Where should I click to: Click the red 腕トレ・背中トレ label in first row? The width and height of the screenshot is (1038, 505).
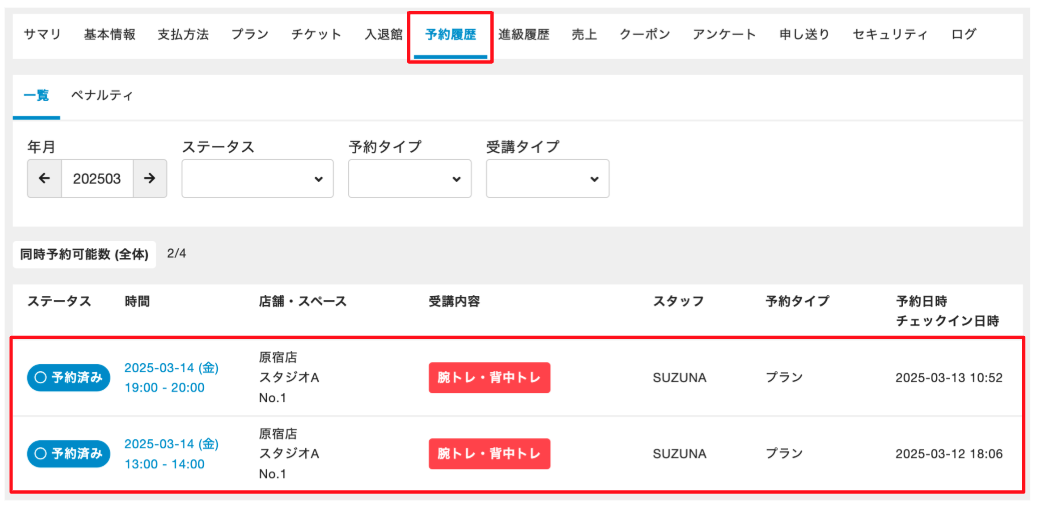pyautogui.click(x=489, y=378)
